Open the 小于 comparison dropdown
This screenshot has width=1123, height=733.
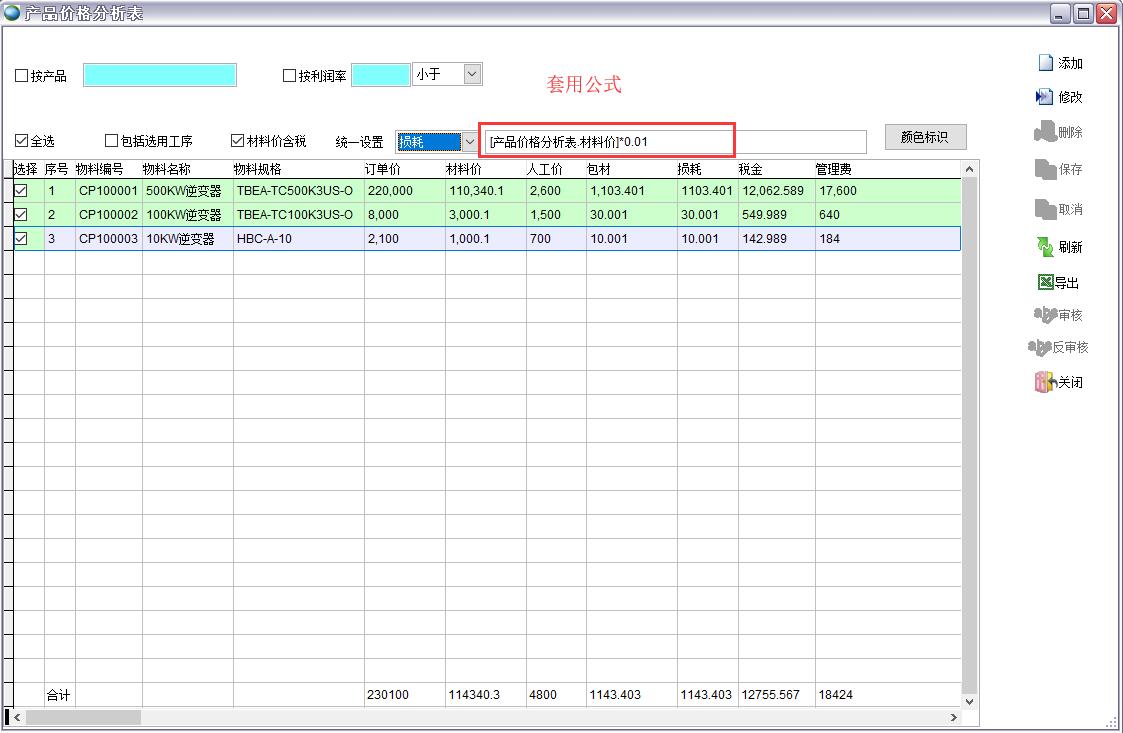[x=472, y=74]
